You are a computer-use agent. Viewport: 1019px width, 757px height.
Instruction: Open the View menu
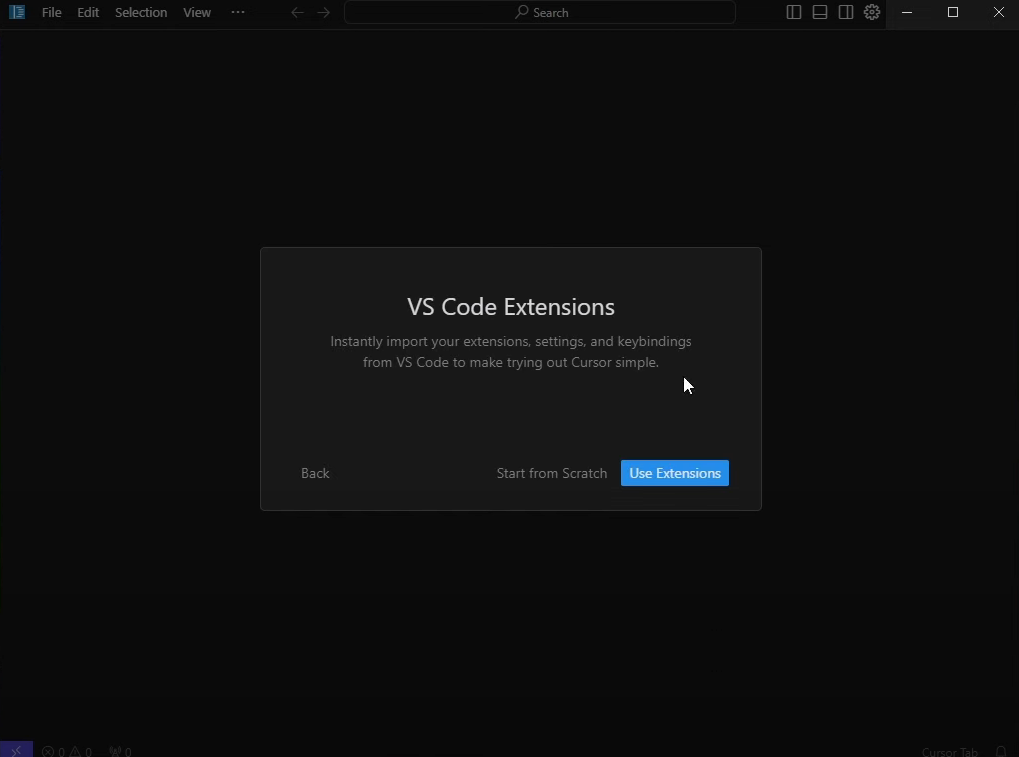tap(197, 12)
